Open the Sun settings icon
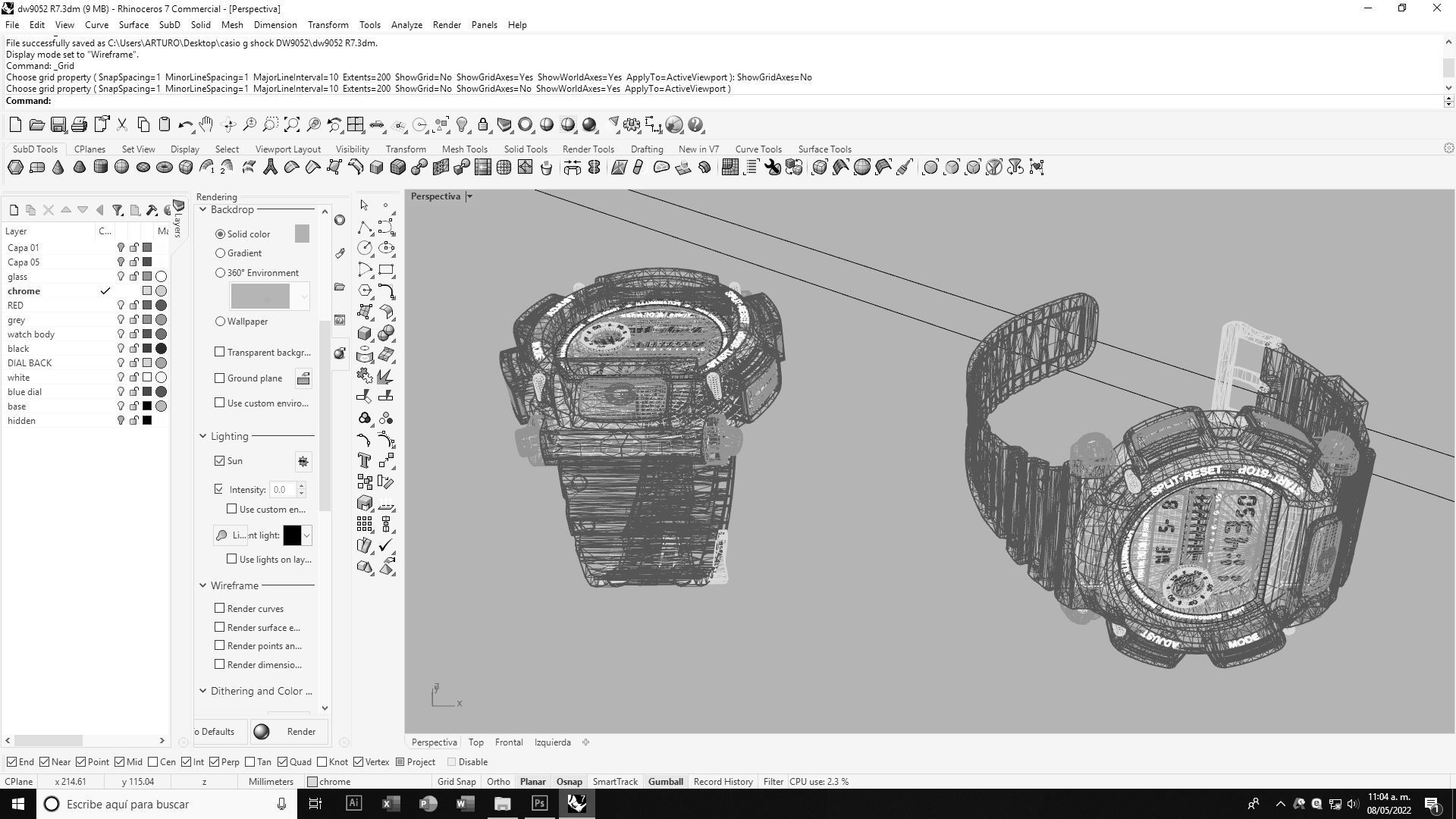Screen dimensions: 1456x819 [303, 461]
